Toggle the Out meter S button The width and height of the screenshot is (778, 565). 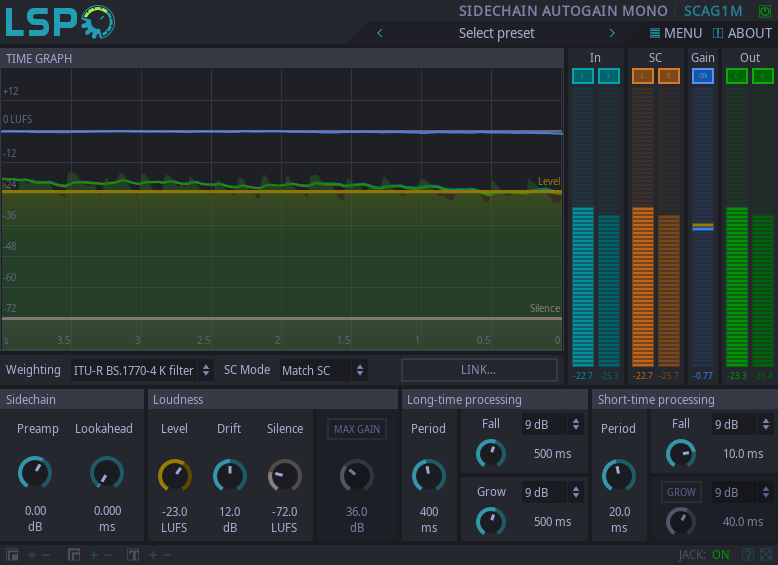point(763,76)
